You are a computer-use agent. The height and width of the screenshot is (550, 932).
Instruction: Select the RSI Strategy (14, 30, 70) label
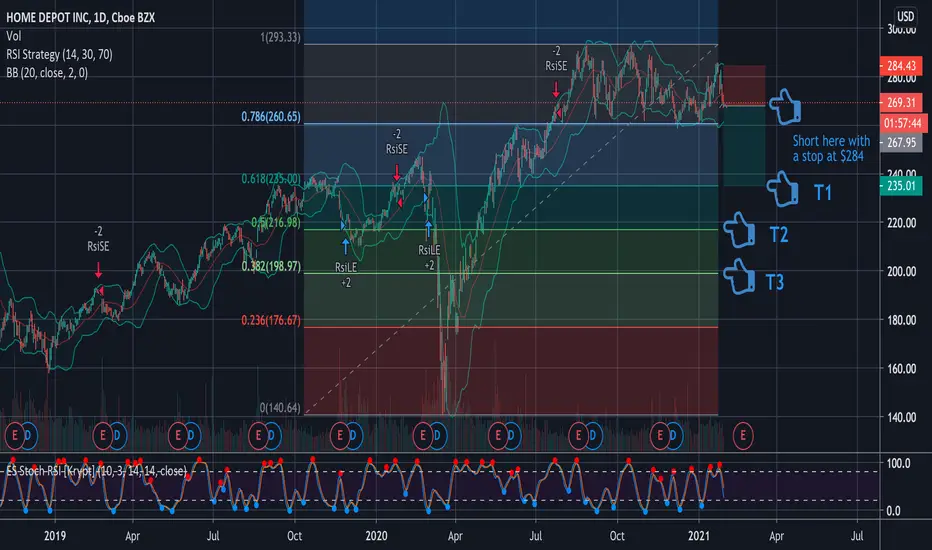pos(59,55)
